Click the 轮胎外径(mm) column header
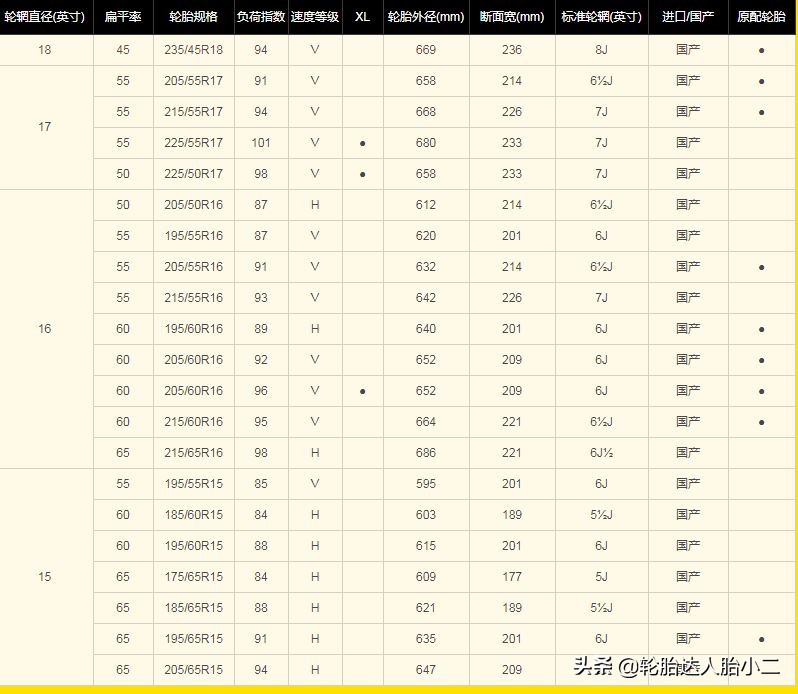Screen dimensions: 798x694 point(426,17)
